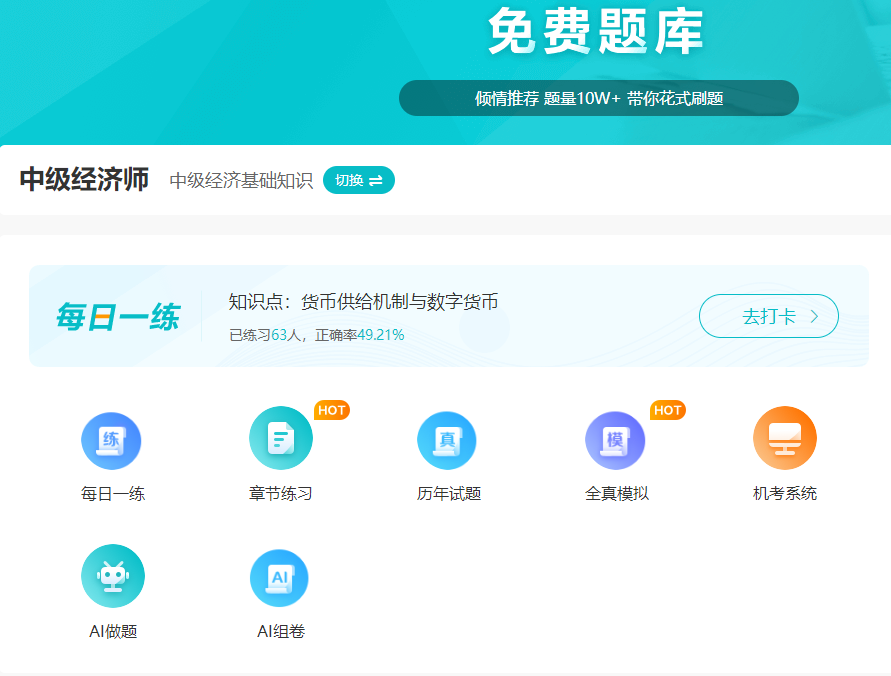Click the arrow chevron in 去打卡 button
Viewport: 891px width, 676px height.
817,315
